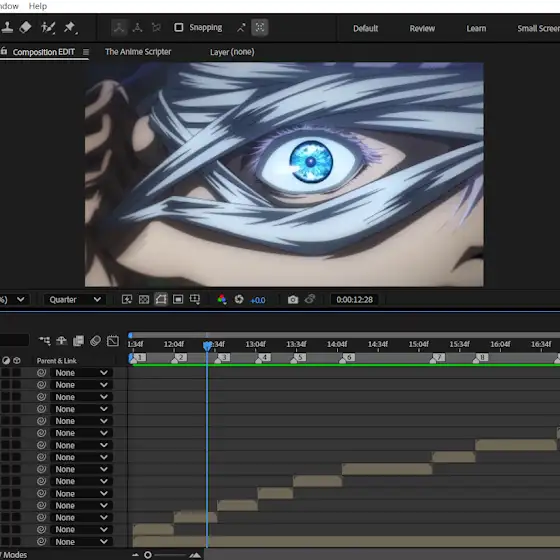This screenshot has height=560, width=560.
Task: Select composition marker 1
Action: (x=138, y=358)
